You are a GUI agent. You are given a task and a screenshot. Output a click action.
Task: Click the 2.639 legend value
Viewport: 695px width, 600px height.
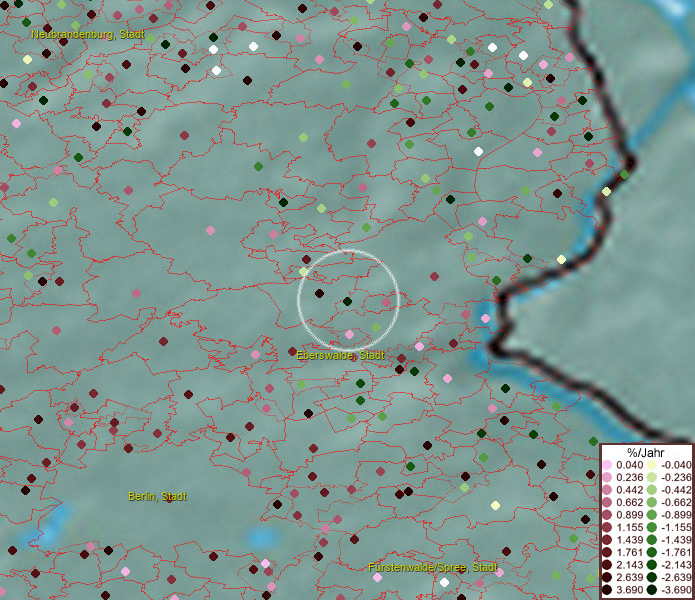point(629,577)
